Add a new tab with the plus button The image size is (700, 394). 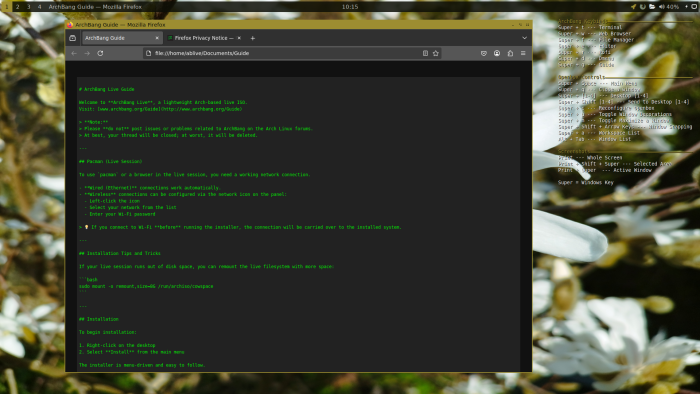pos(253,38)
